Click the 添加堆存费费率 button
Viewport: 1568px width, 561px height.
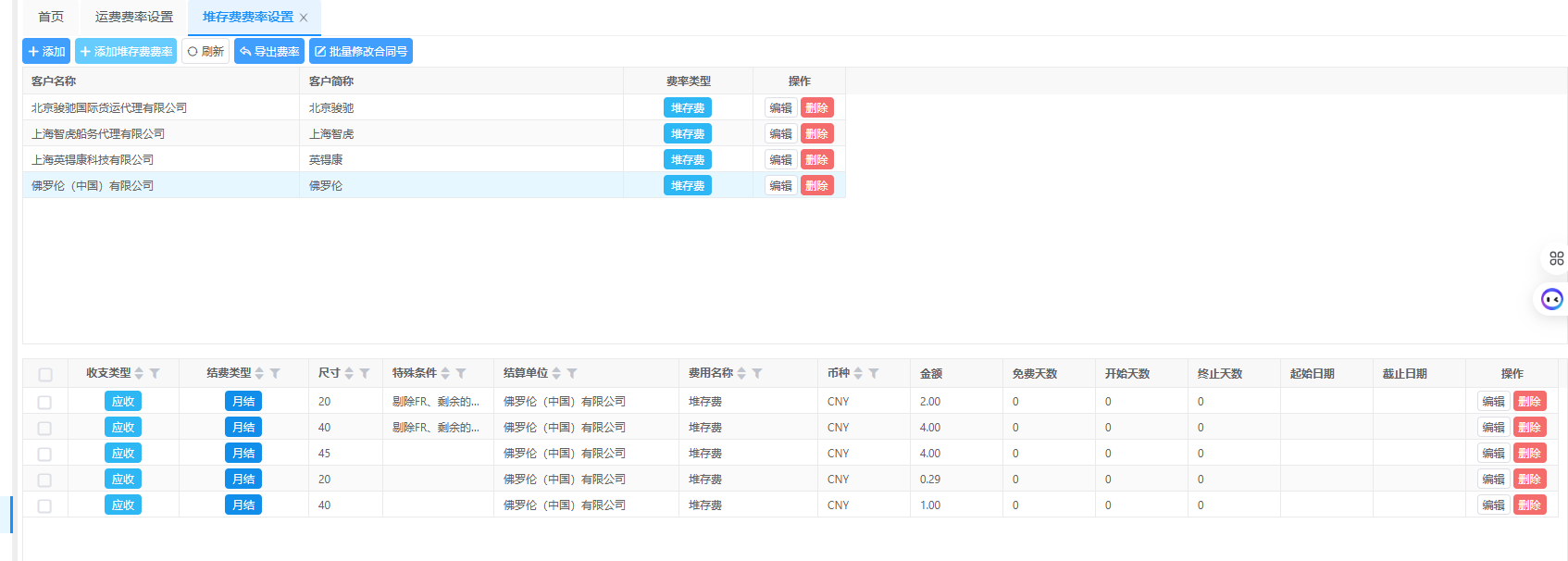coord(126,51)
